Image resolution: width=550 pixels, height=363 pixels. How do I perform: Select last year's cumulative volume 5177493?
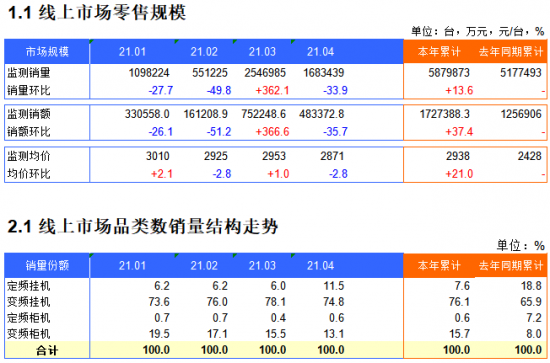[x=521, y=73]
